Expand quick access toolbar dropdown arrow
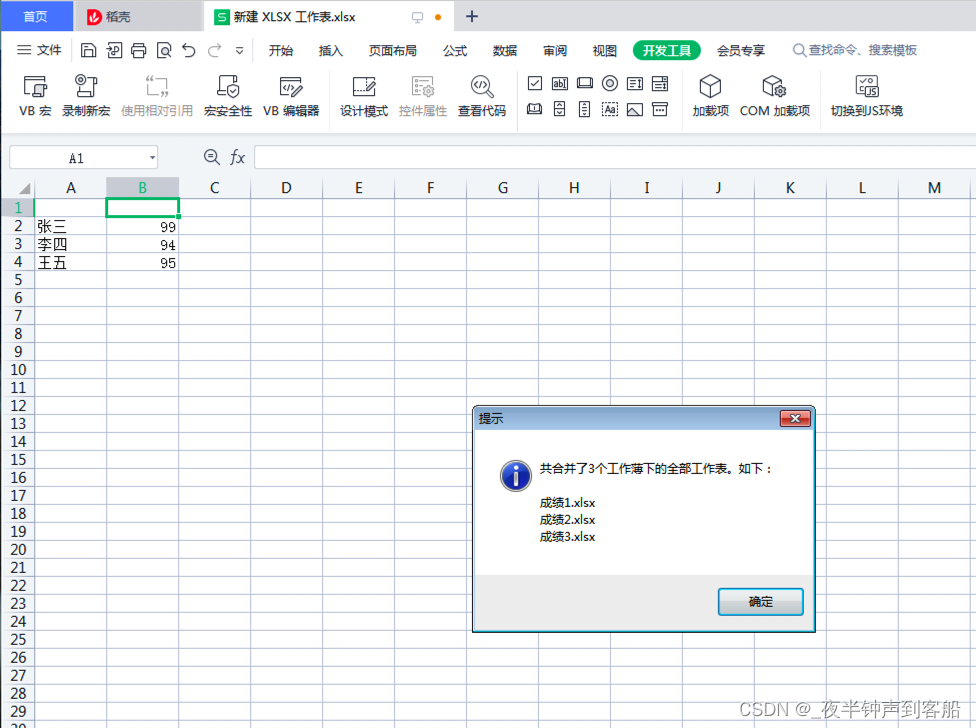 click(x=240, y=51)
